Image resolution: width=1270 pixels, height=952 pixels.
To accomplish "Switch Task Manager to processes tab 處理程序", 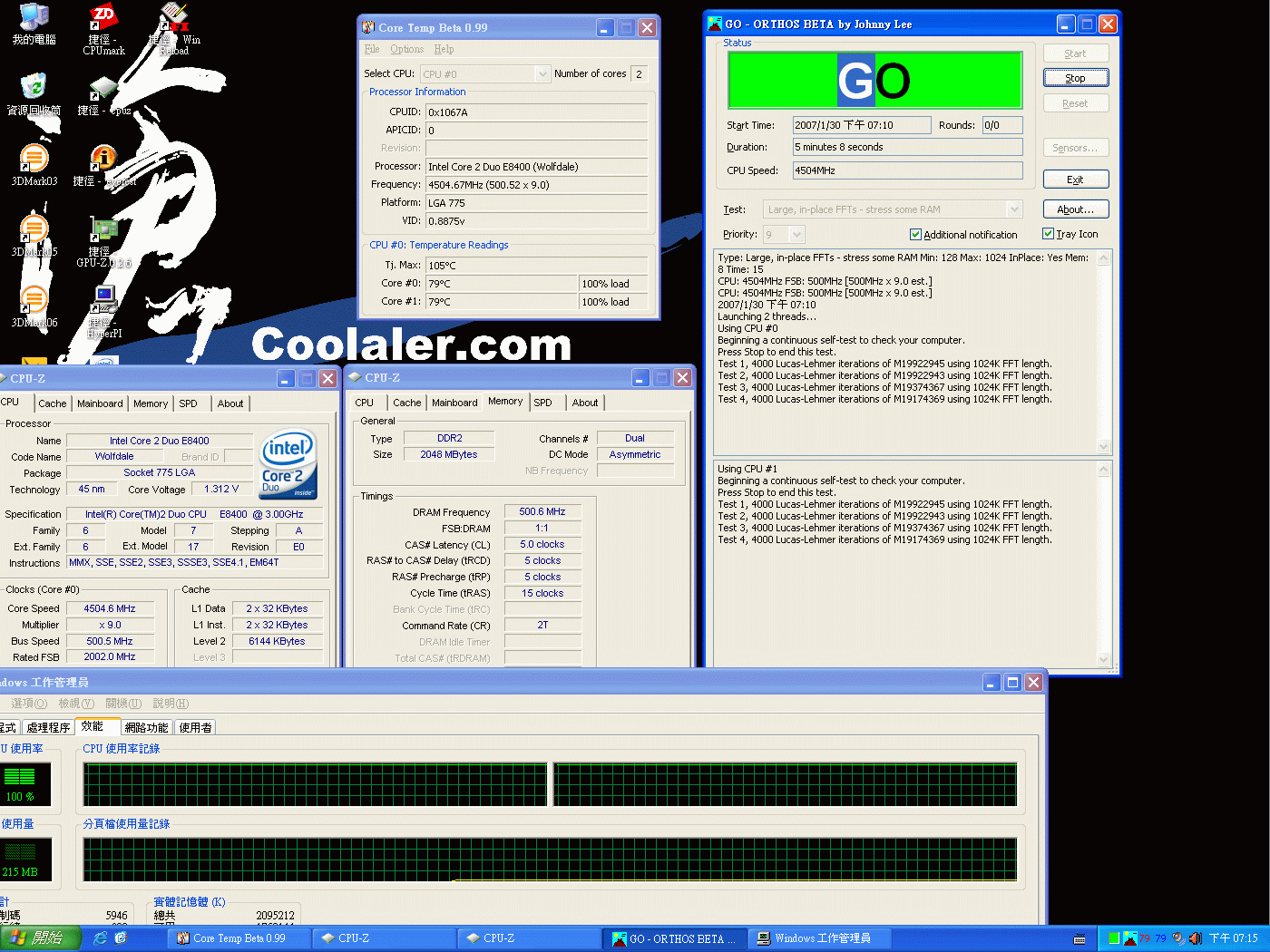I will pyautogui.click(x=48, y=727).
